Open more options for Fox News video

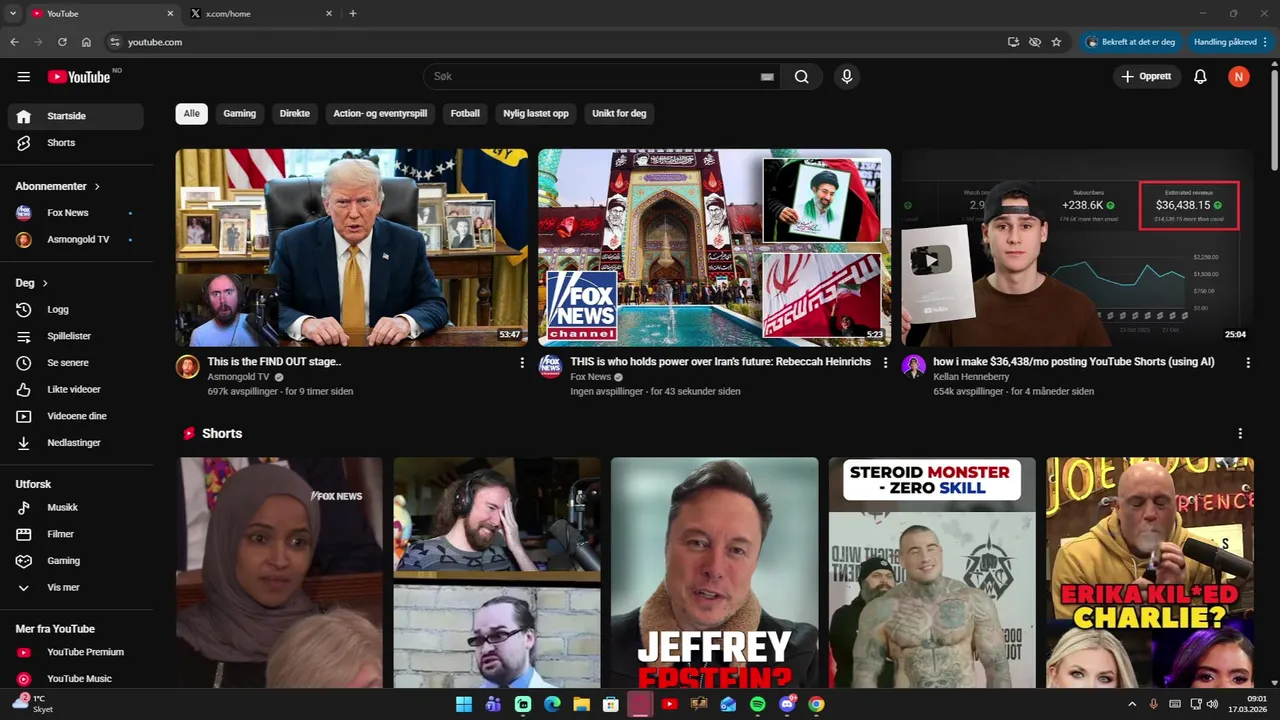click(885, 363)
